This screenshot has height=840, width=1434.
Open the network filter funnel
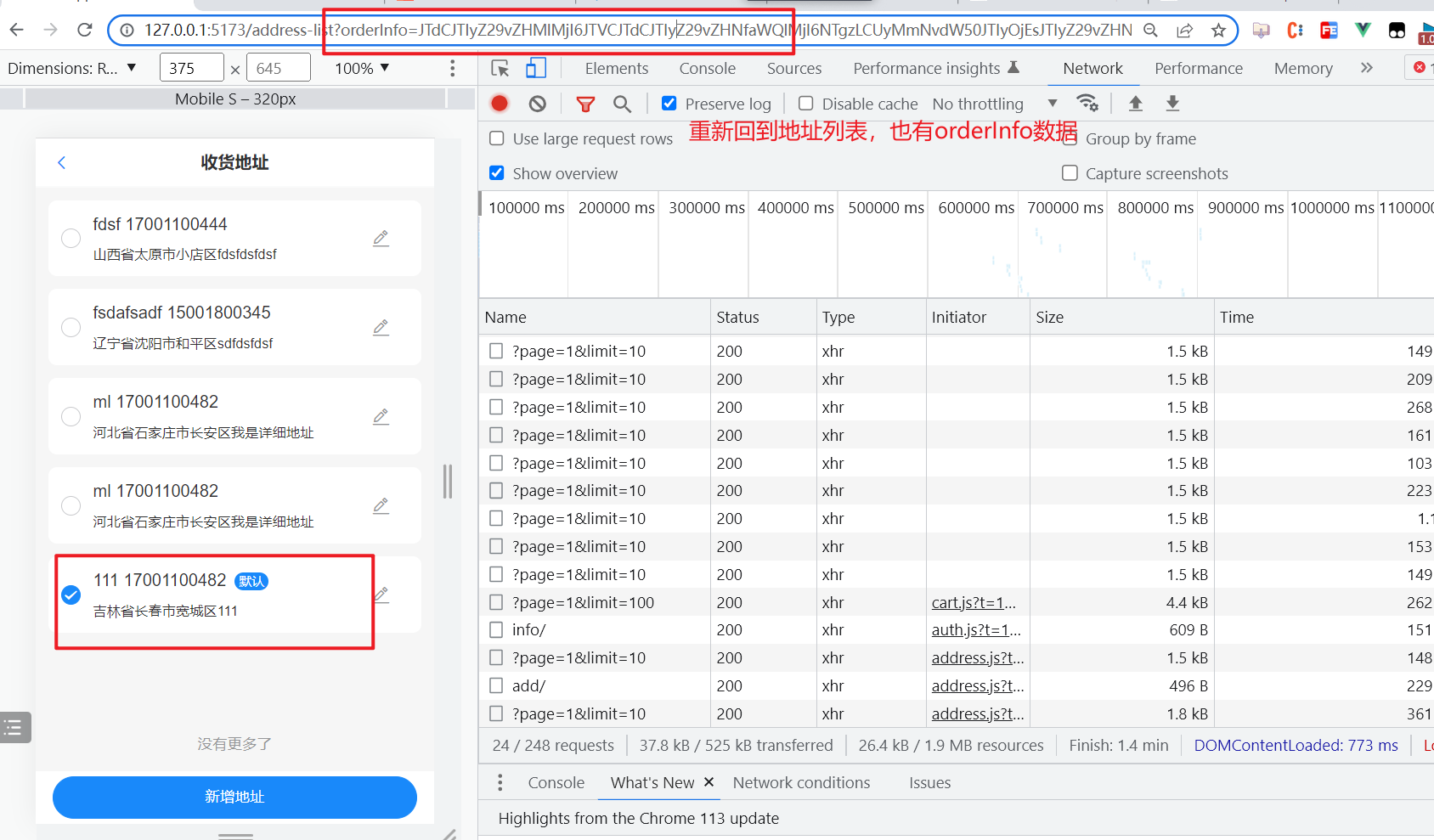click(x=585, y=104)
